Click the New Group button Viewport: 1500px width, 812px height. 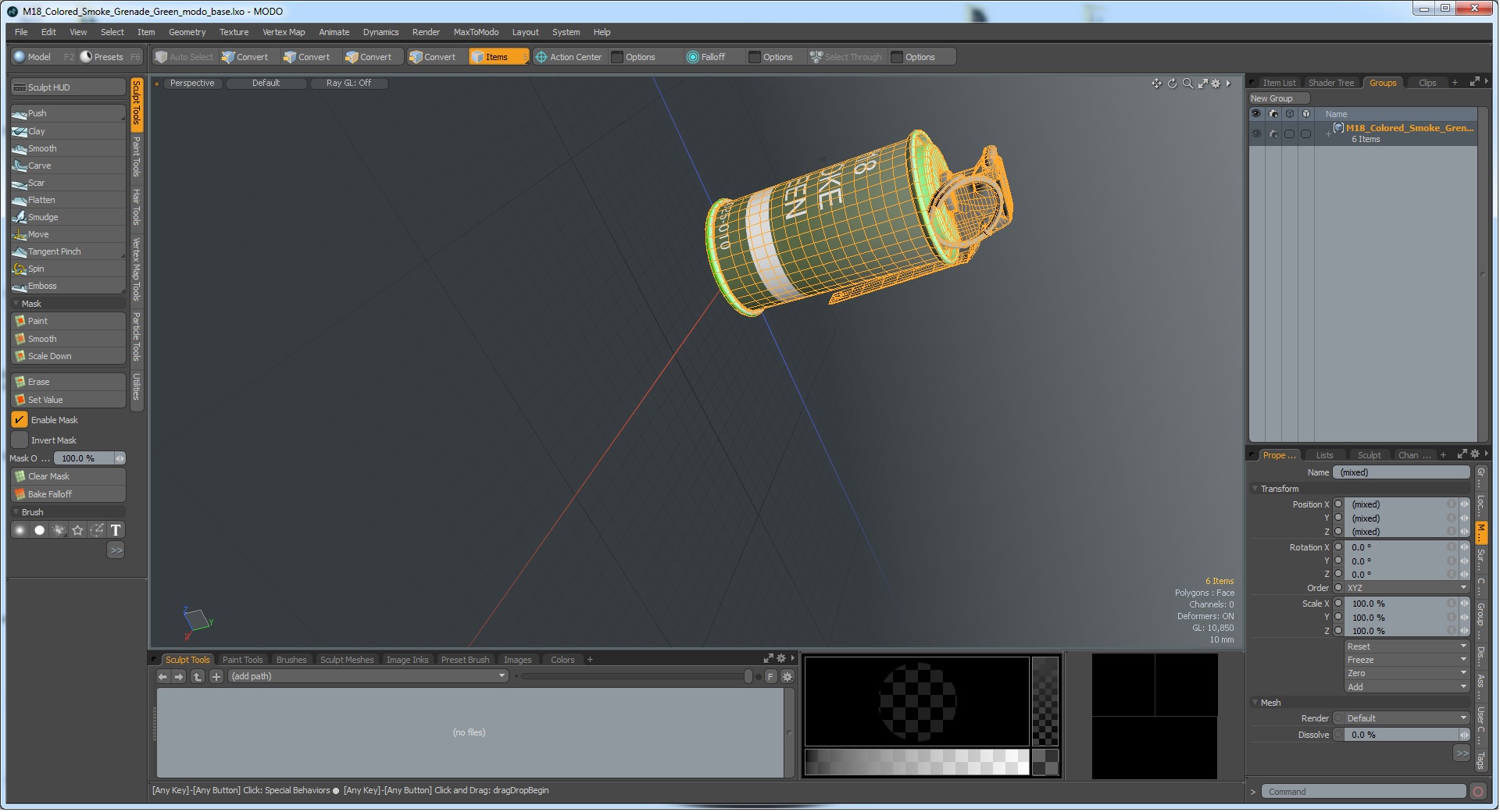(1278, 98)
